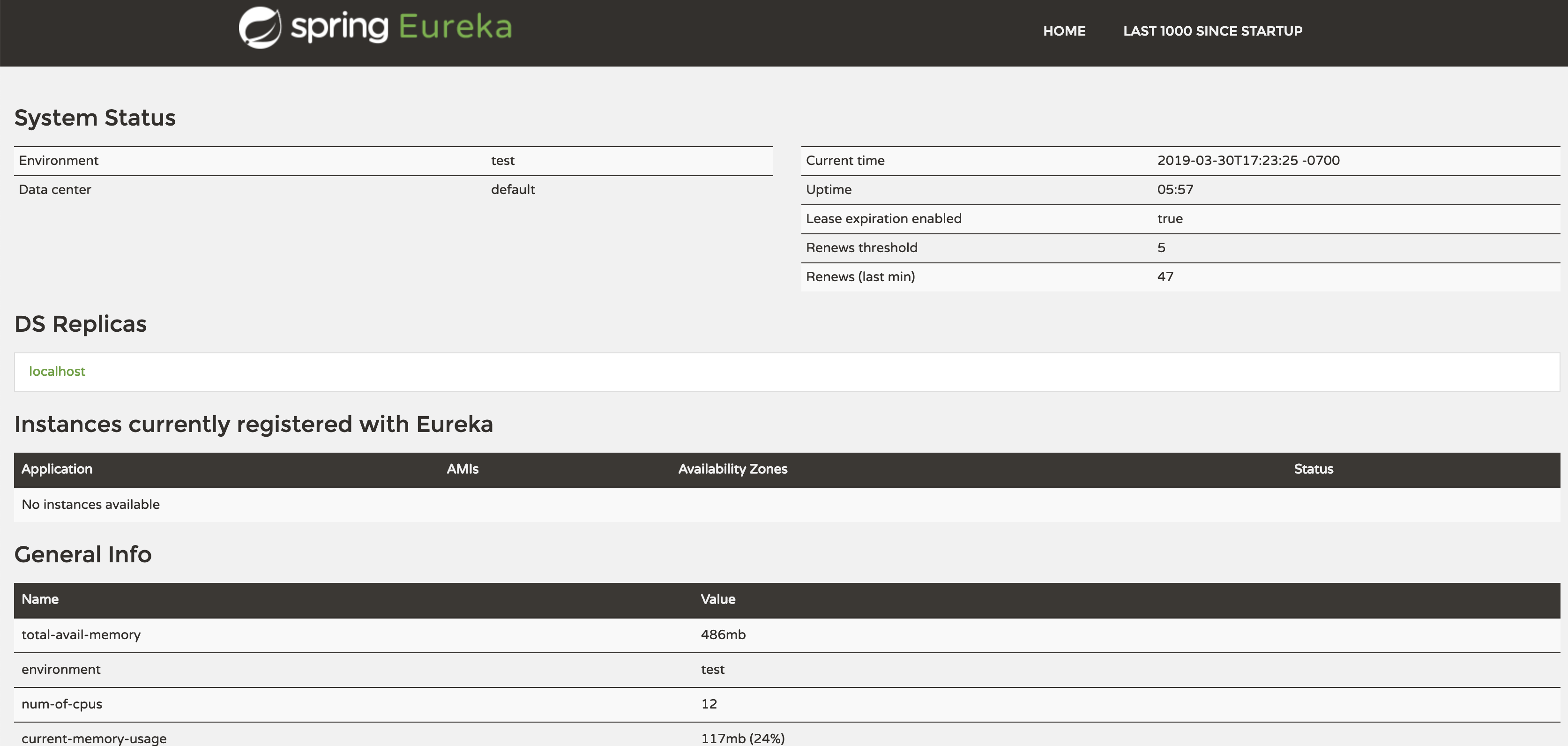Open the HOME navigation link
This screenshot has width=1568, height=746.
coord(1064,31)
